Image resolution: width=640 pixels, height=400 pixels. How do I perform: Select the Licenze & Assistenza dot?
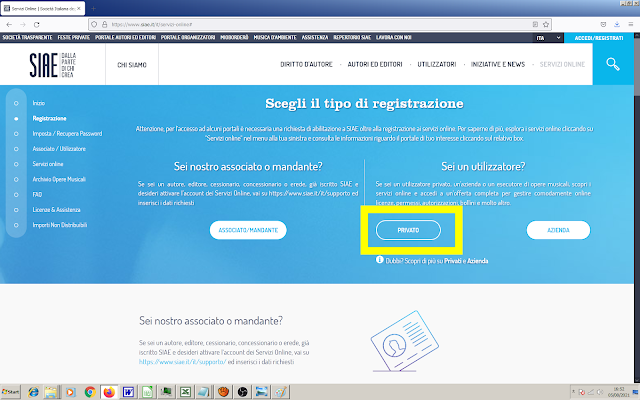pyautogui.click(x=16, y=210)
